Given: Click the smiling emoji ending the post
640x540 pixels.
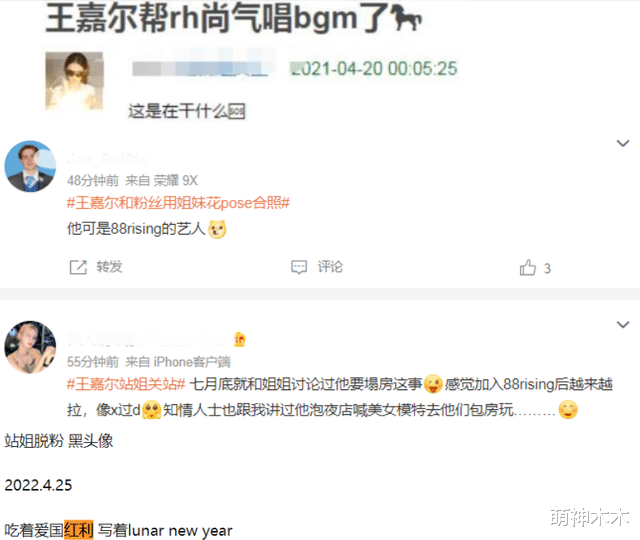Looking at the screenshot, I should click(568, 409).
